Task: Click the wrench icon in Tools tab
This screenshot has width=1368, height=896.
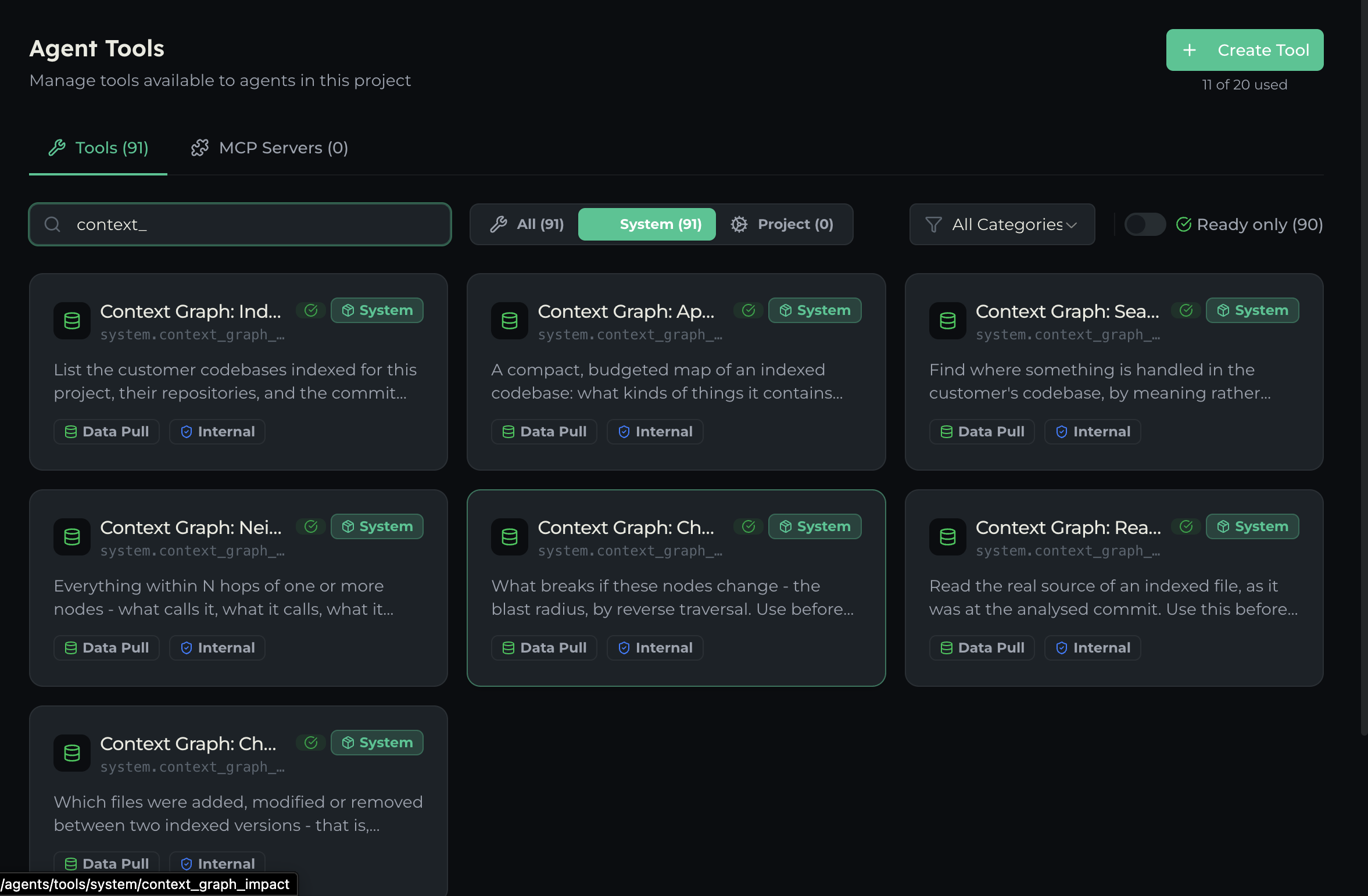Action: [57, 148]
